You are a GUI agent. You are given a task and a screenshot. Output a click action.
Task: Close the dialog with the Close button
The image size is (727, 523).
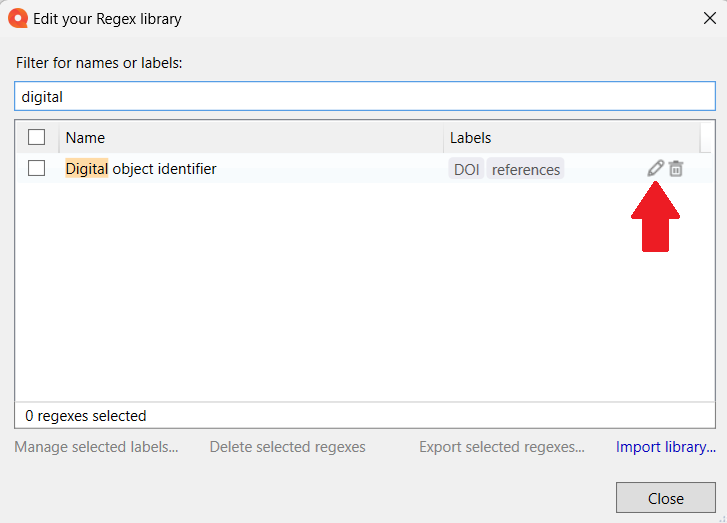(666, 498)
